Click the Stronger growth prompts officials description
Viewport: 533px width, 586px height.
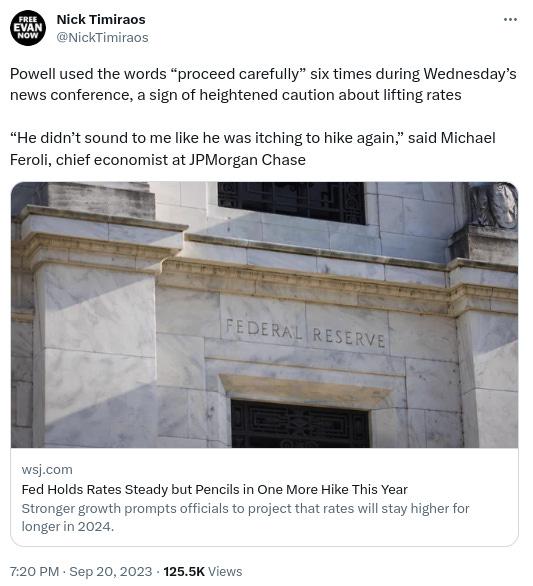[245, 518]
